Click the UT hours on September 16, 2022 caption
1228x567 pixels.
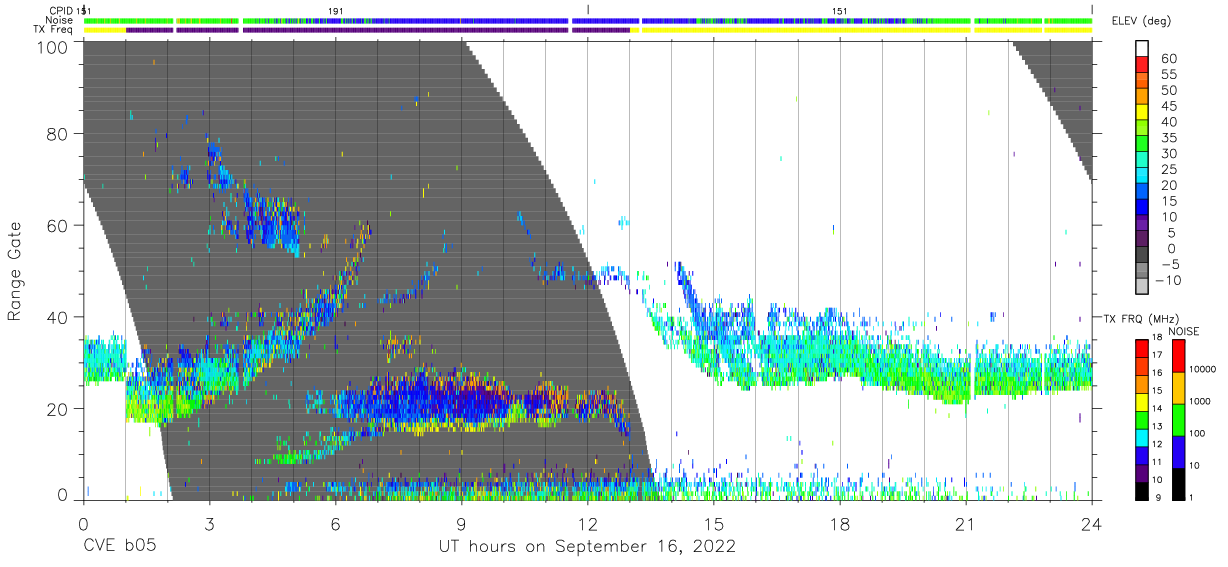[x=587, y=547]
